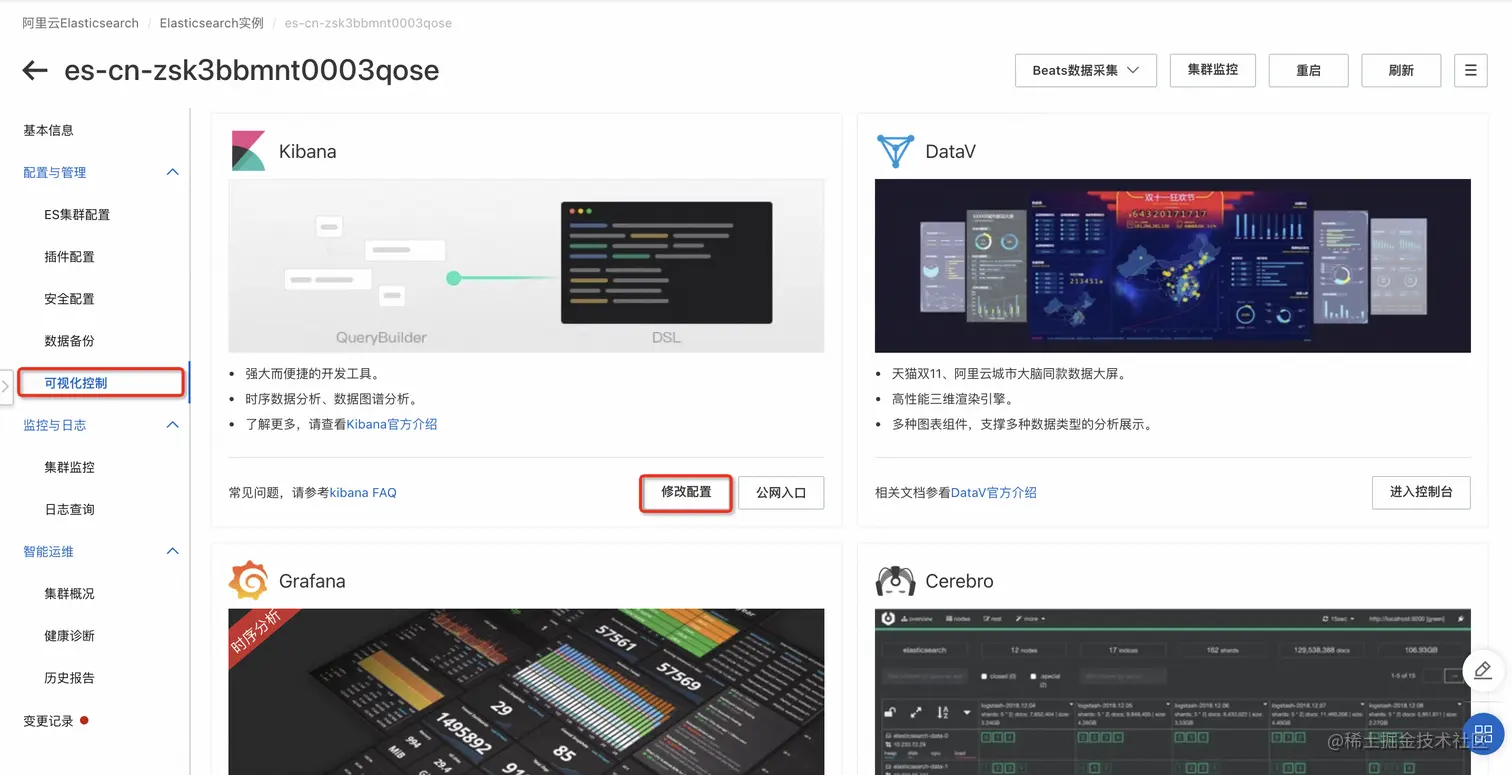Open 基本信息 in sidebar
The image size is (1512, 775).
48,130
